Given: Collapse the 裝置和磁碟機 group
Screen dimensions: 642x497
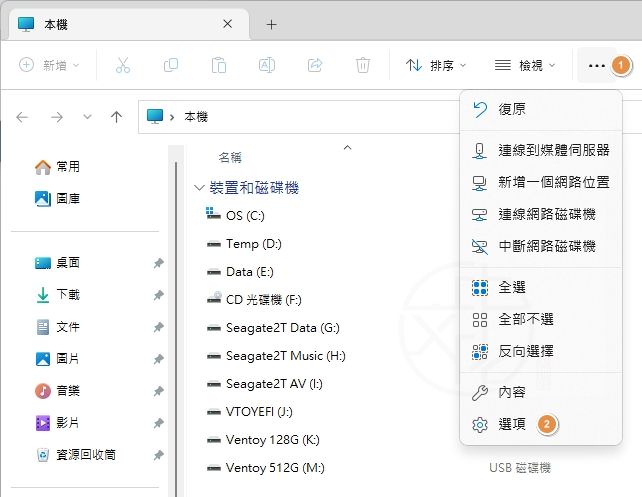Looking at the screenshot, I should pyautogui.click(x=199, y=188).
